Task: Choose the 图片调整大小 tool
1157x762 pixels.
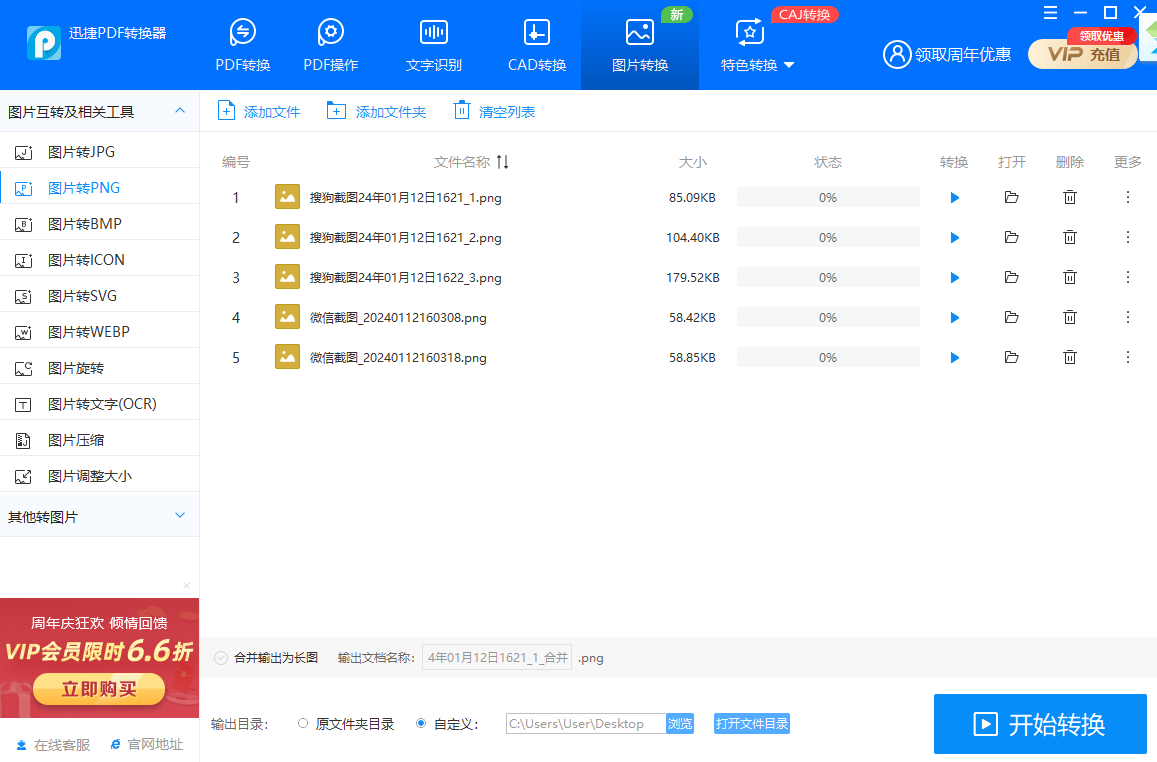Action: tap(100, 477)
